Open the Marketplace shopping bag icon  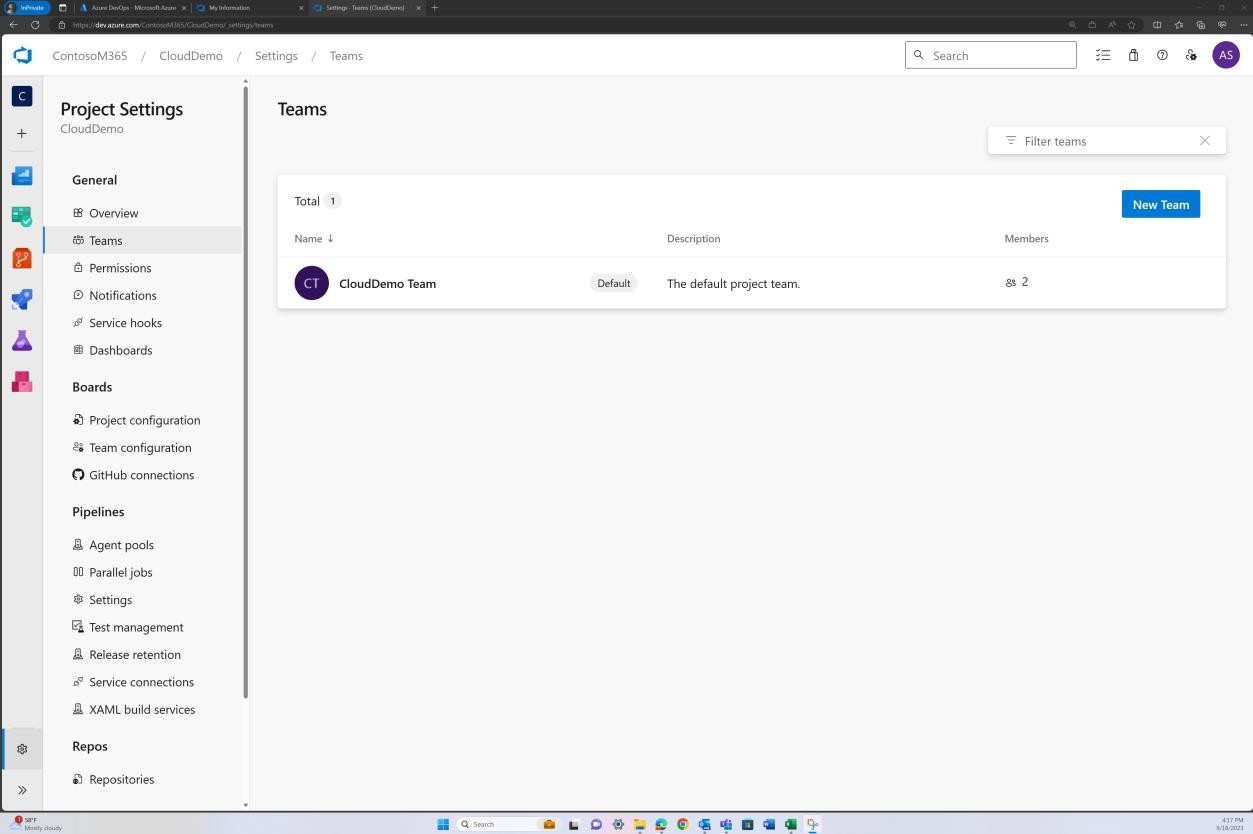[x=1133, y=55]
